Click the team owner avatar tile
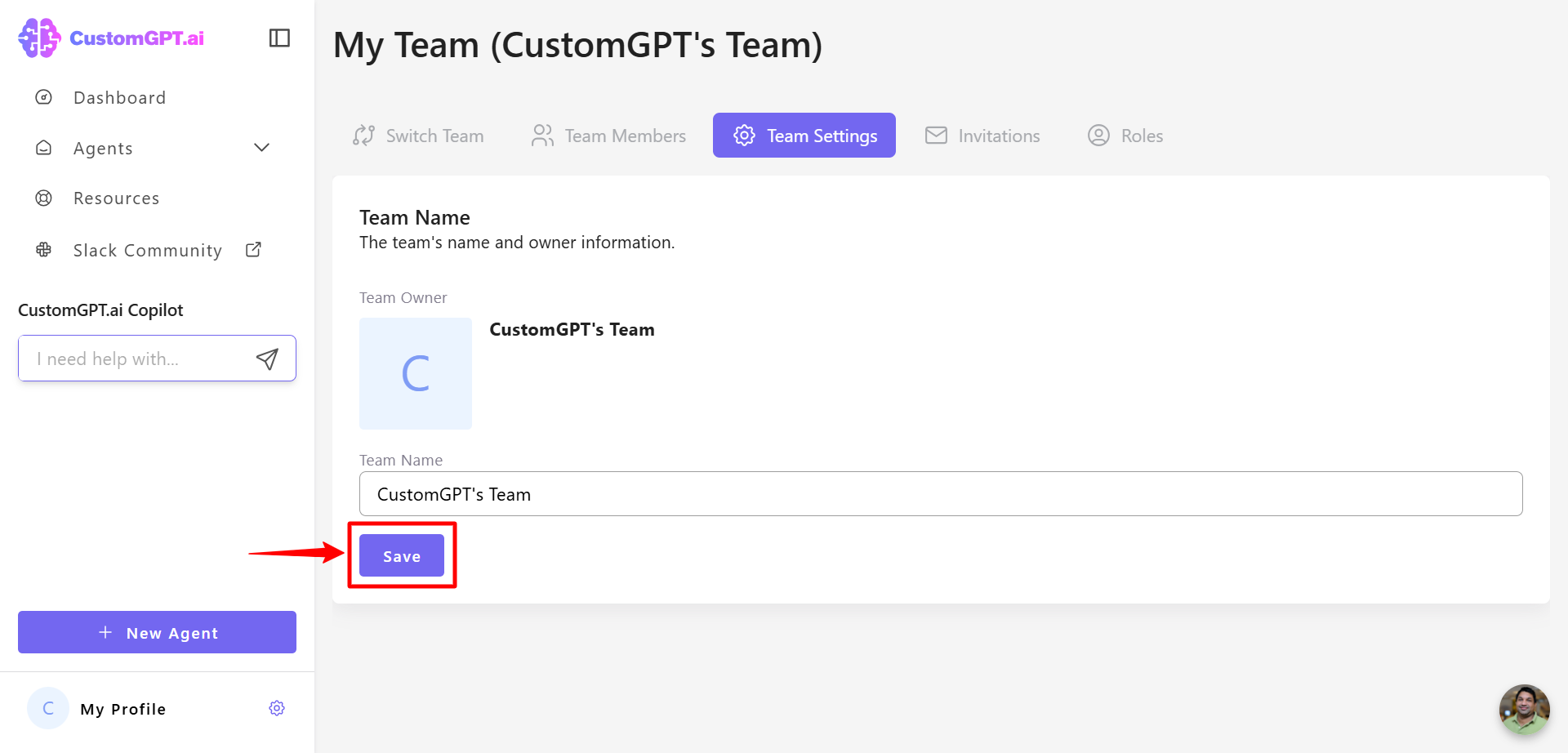 (416, 373)
